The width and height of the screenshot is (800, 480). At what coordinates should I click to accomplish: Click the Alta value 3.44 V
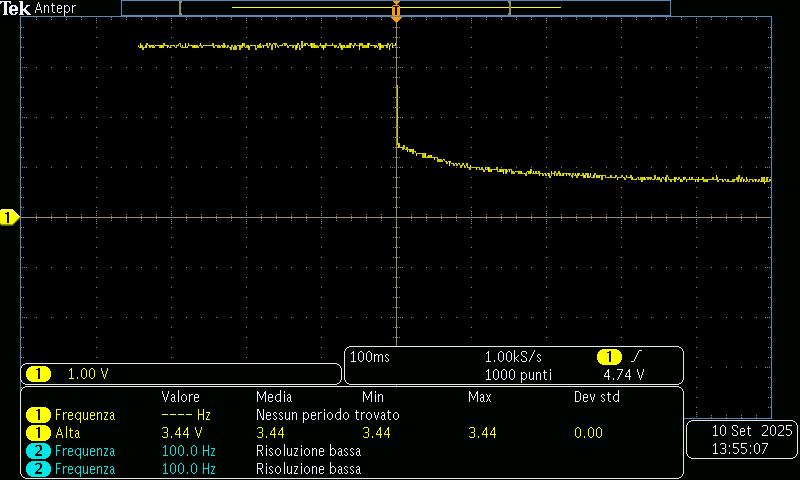tap(182, 433)
